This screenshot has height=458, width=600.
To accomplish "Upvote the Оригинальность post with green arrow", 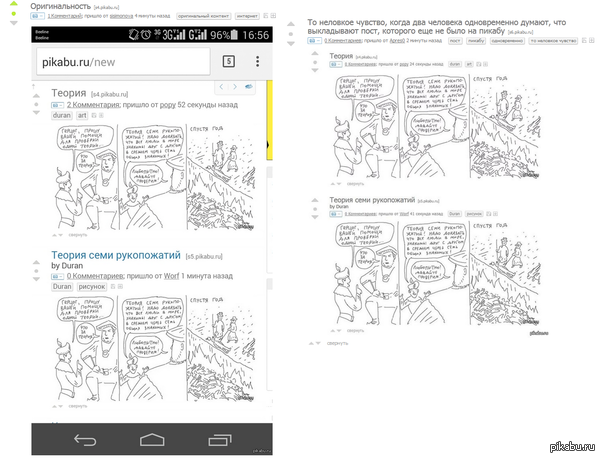I will coord(13,3).
